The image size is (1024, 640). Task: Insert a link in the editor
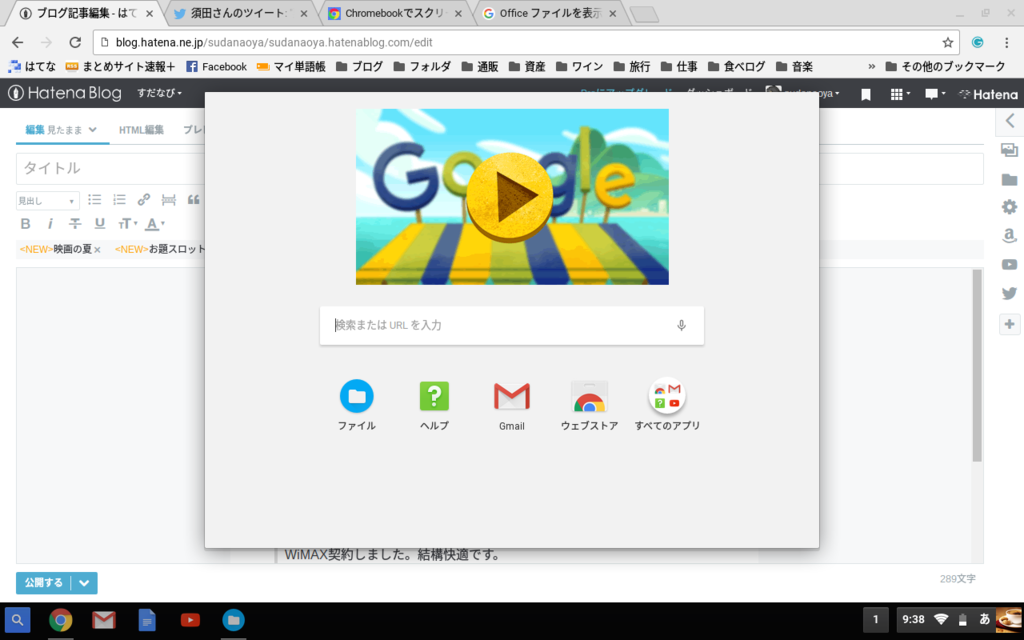[x=144, y=200]
